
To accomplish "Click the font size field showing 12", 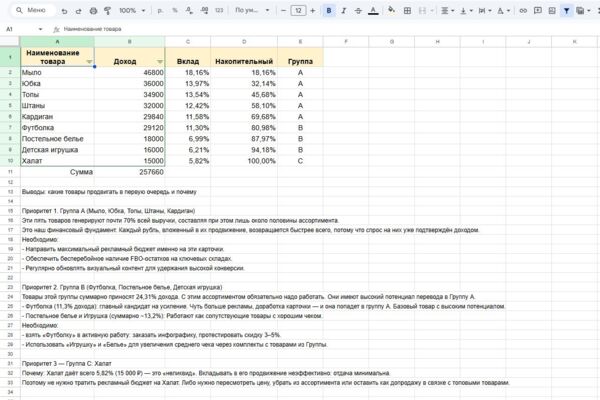I will tap(298, 11).
